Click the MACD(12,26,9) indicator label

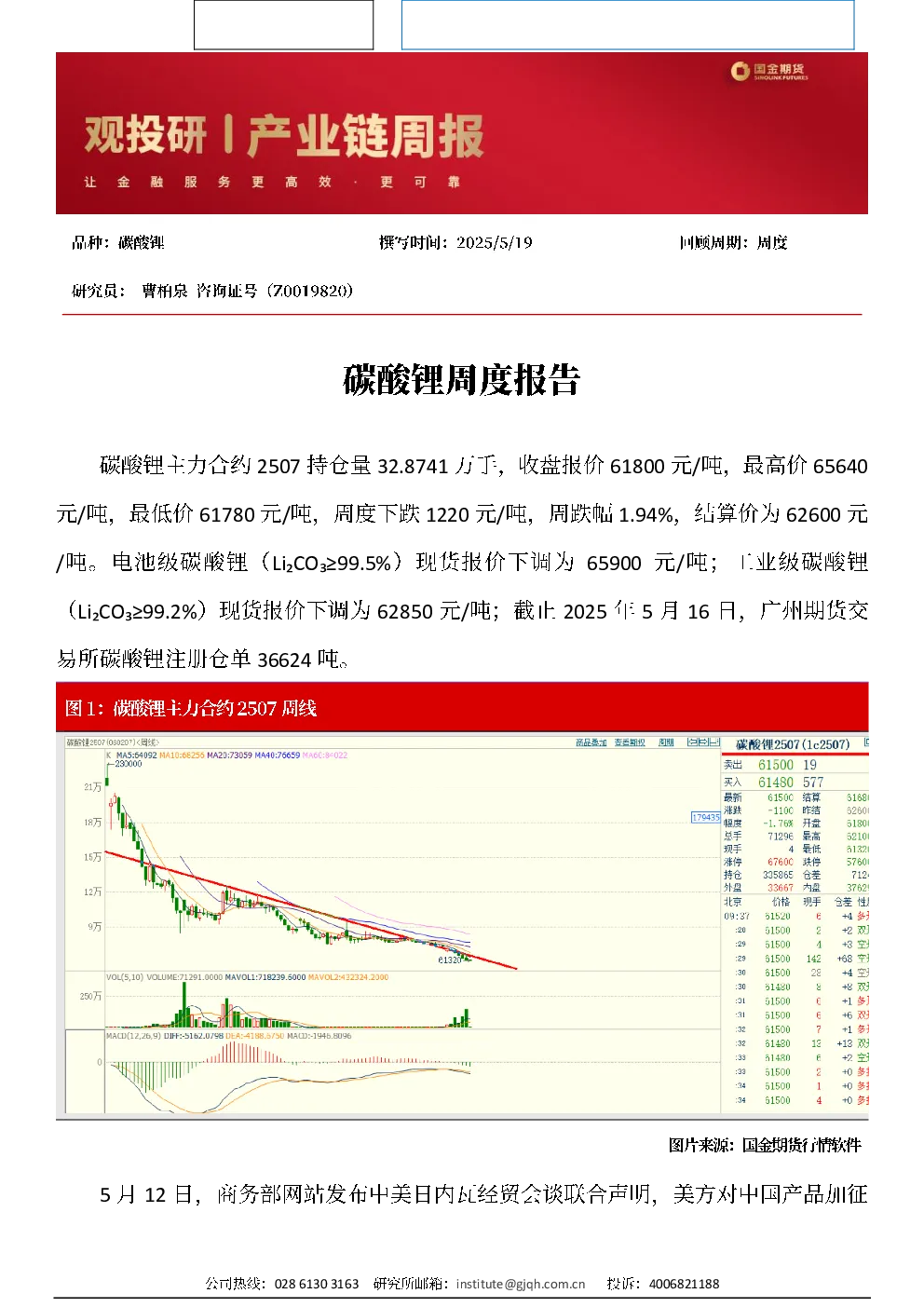[133, 1036]
